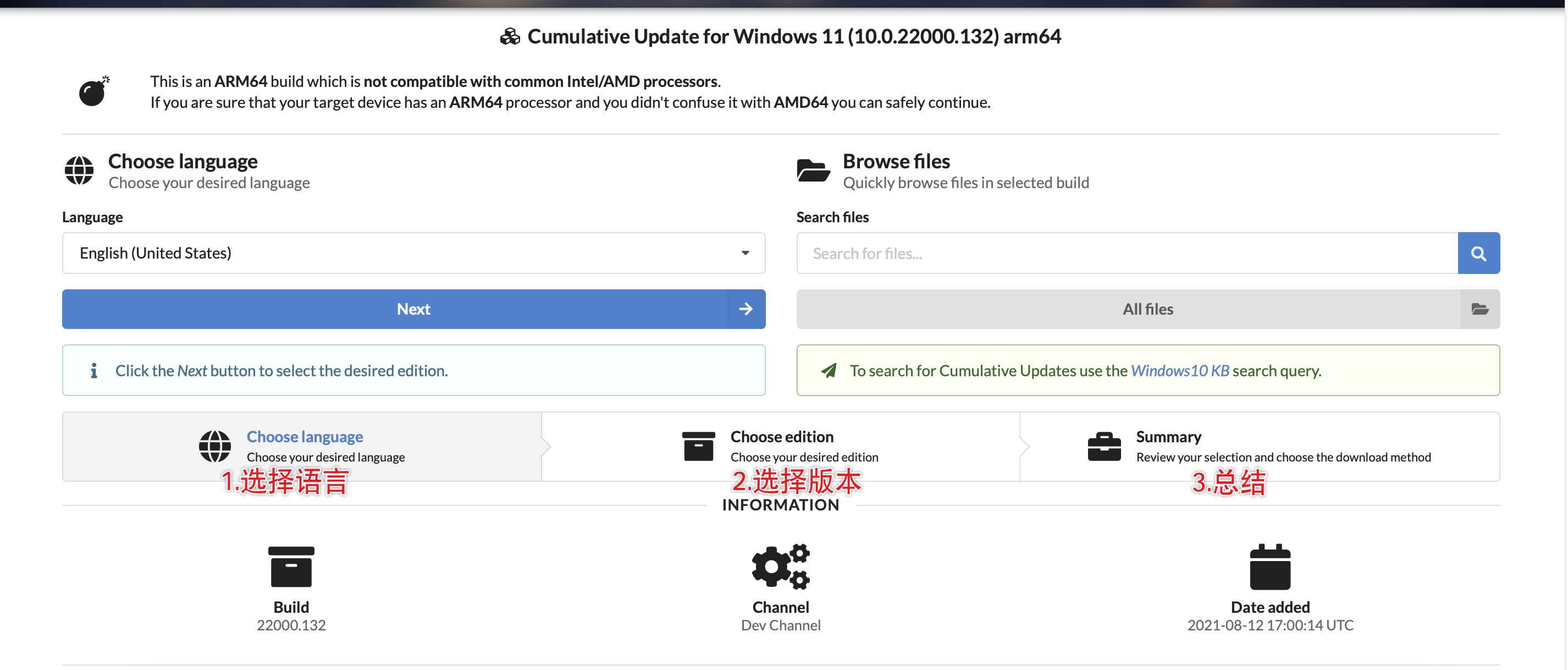Image resolution: width=1568 pixels, height=670 pixels.
Task: Click the briefcase icon in Summary step
Action: [1104, 447]
